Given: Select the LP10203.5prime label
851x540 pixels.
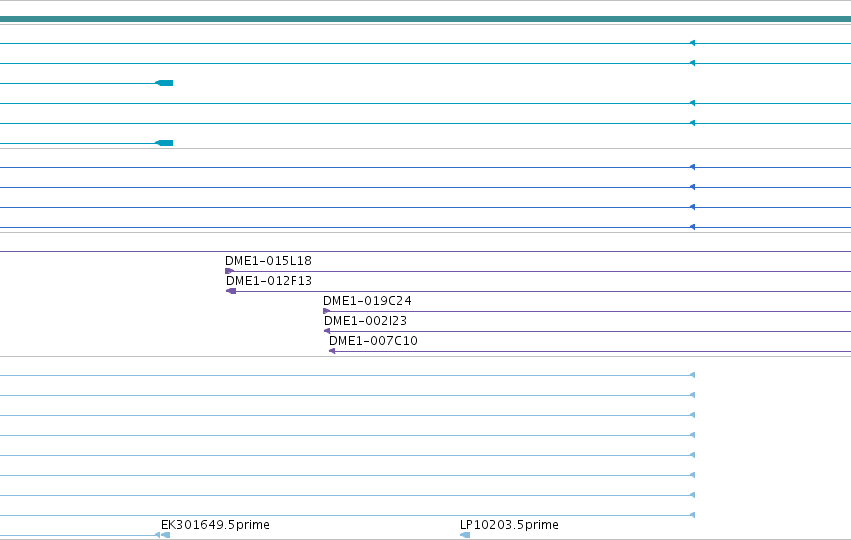Looking at the screenshot, I should click(509, 525).
